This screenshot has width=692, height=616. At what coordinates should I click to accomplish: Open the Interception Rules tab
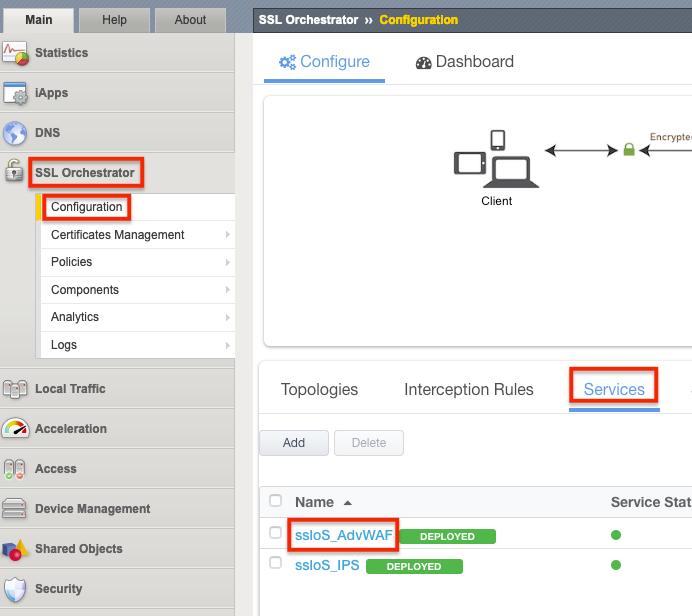coord(468,389)
